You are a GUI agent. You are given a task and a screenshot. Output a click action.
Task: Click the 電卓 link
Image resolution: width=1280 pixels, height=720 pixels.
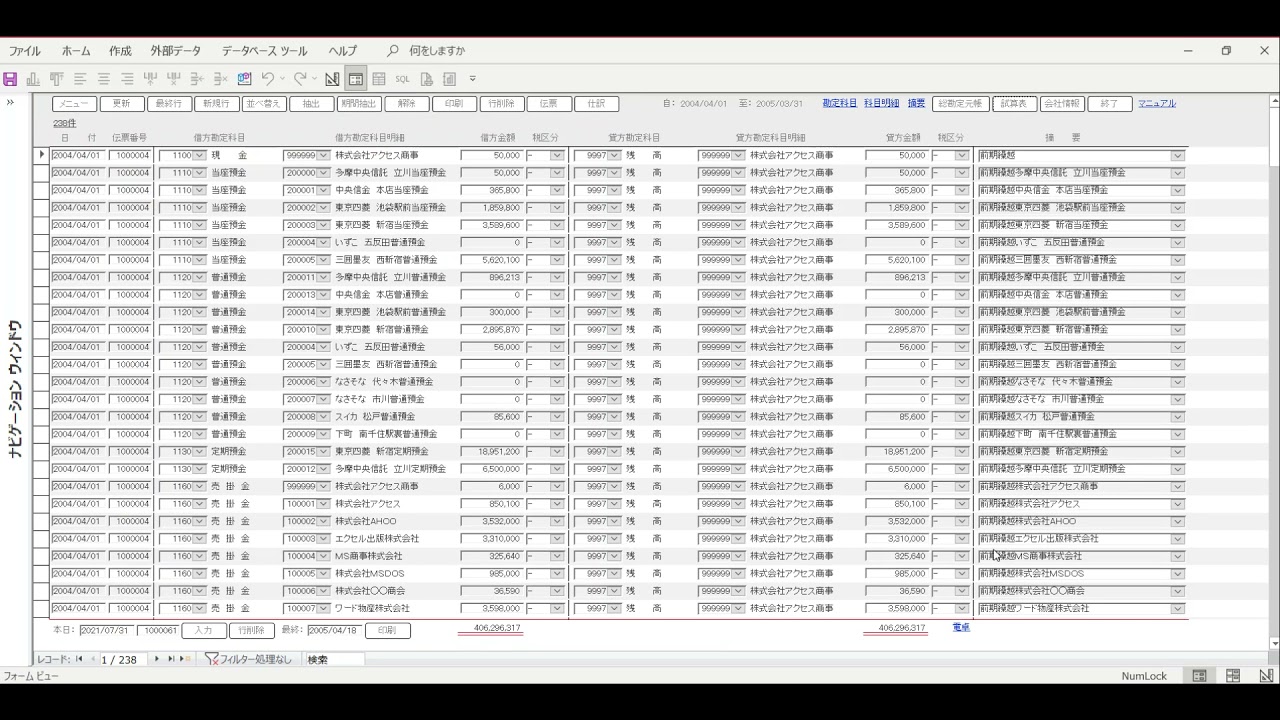(961, 627)
